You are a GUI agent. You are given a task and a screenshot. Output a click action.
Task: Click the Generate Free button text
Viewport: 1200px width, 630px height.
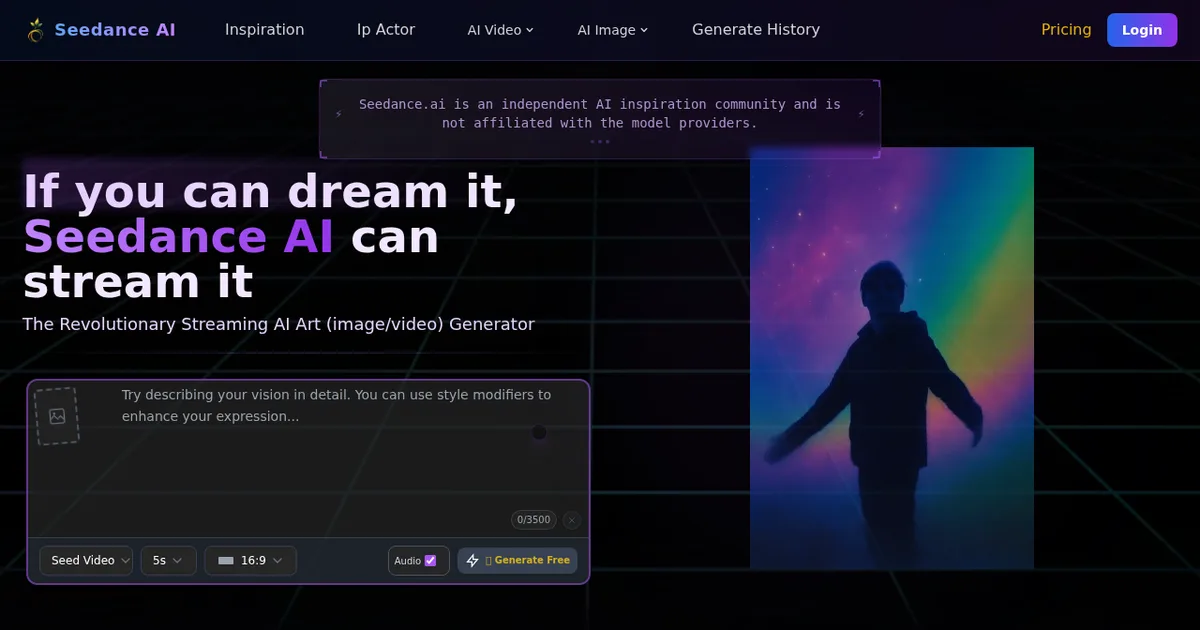(532, 561)
